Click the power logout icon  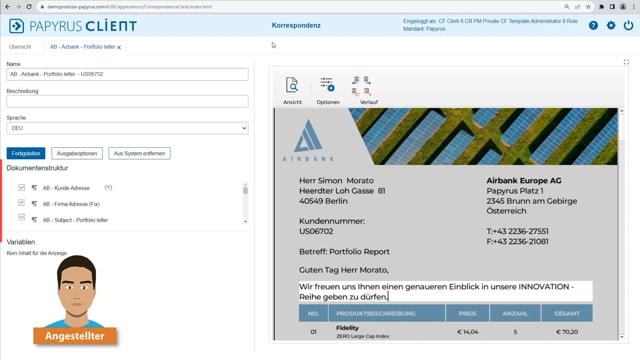(x=628, y=25)
